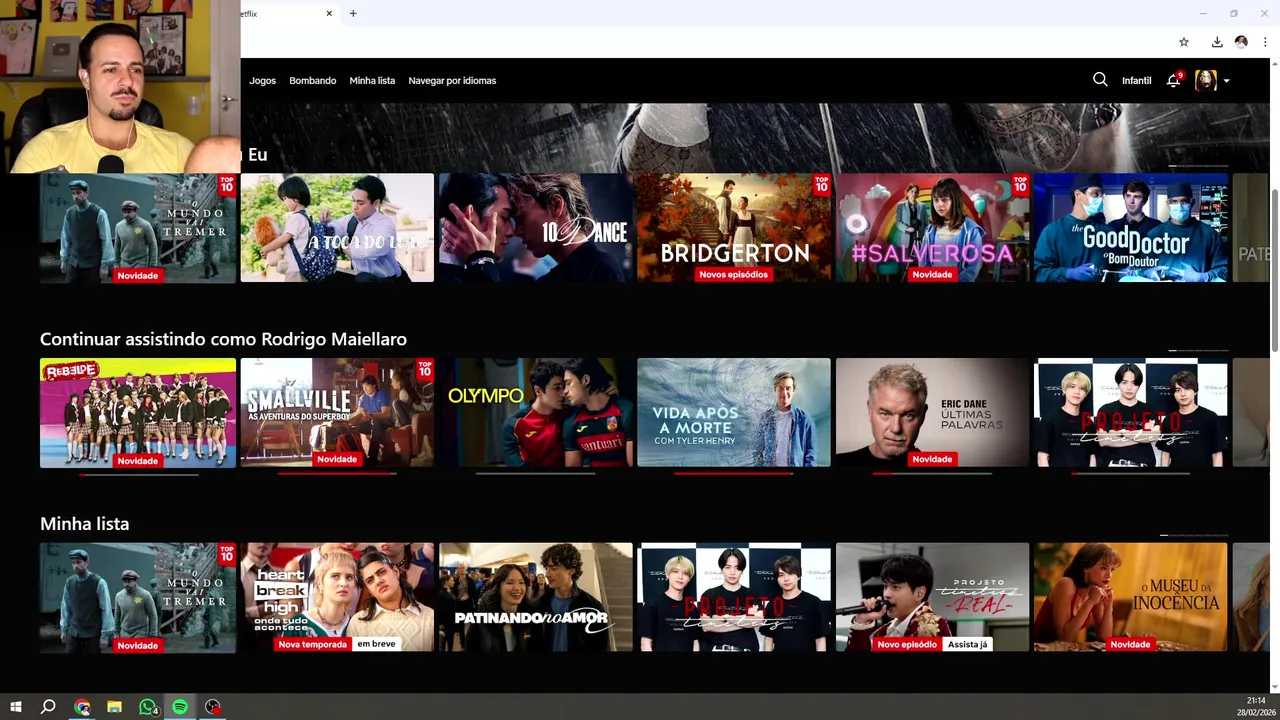Viewport: 1280px width, 720px height.
Task: Open Navegar por idiomas
Action: click(452, 80)
